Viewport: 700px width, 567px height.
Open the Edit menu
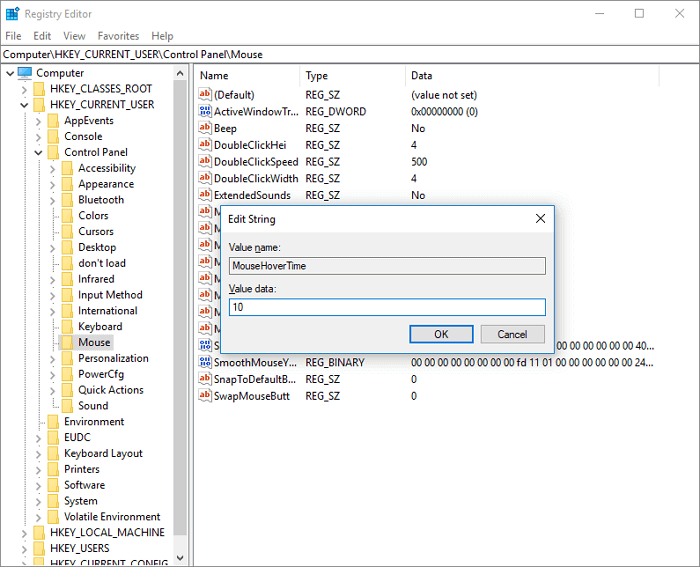(x=42, y=36)
